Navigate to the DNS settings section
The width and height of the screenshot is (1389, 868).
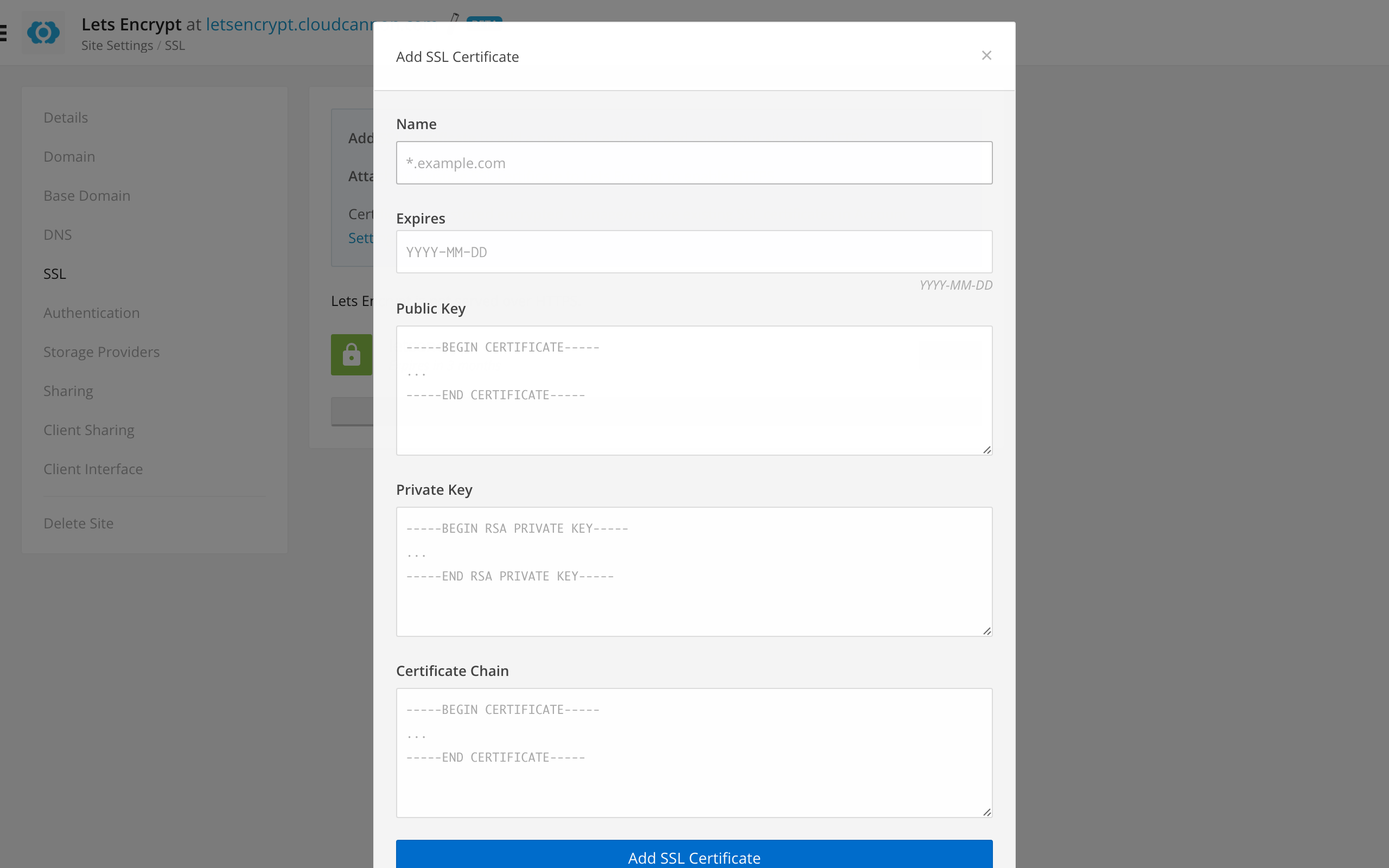(57, 234)
